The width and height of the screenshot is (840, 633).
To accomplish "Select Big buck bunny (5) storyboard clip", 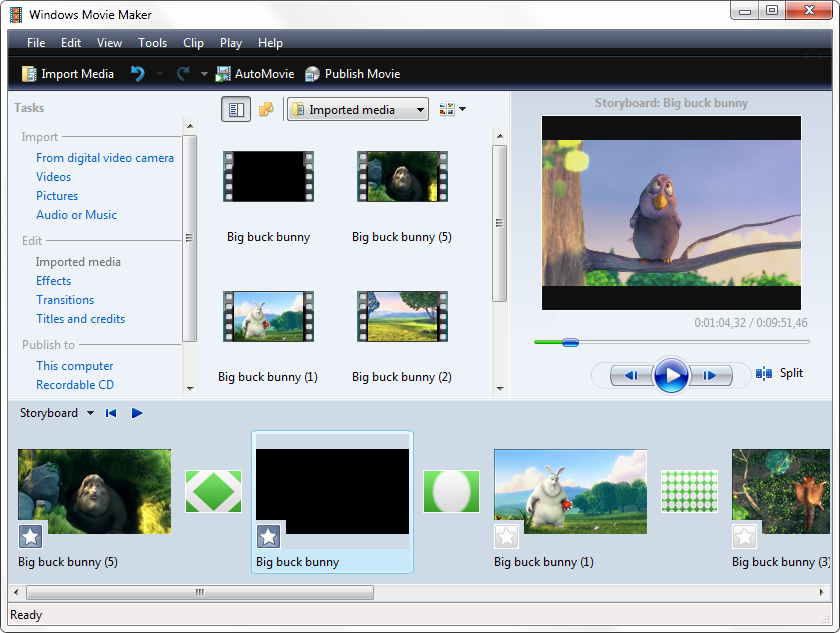I will click(94, 491).
